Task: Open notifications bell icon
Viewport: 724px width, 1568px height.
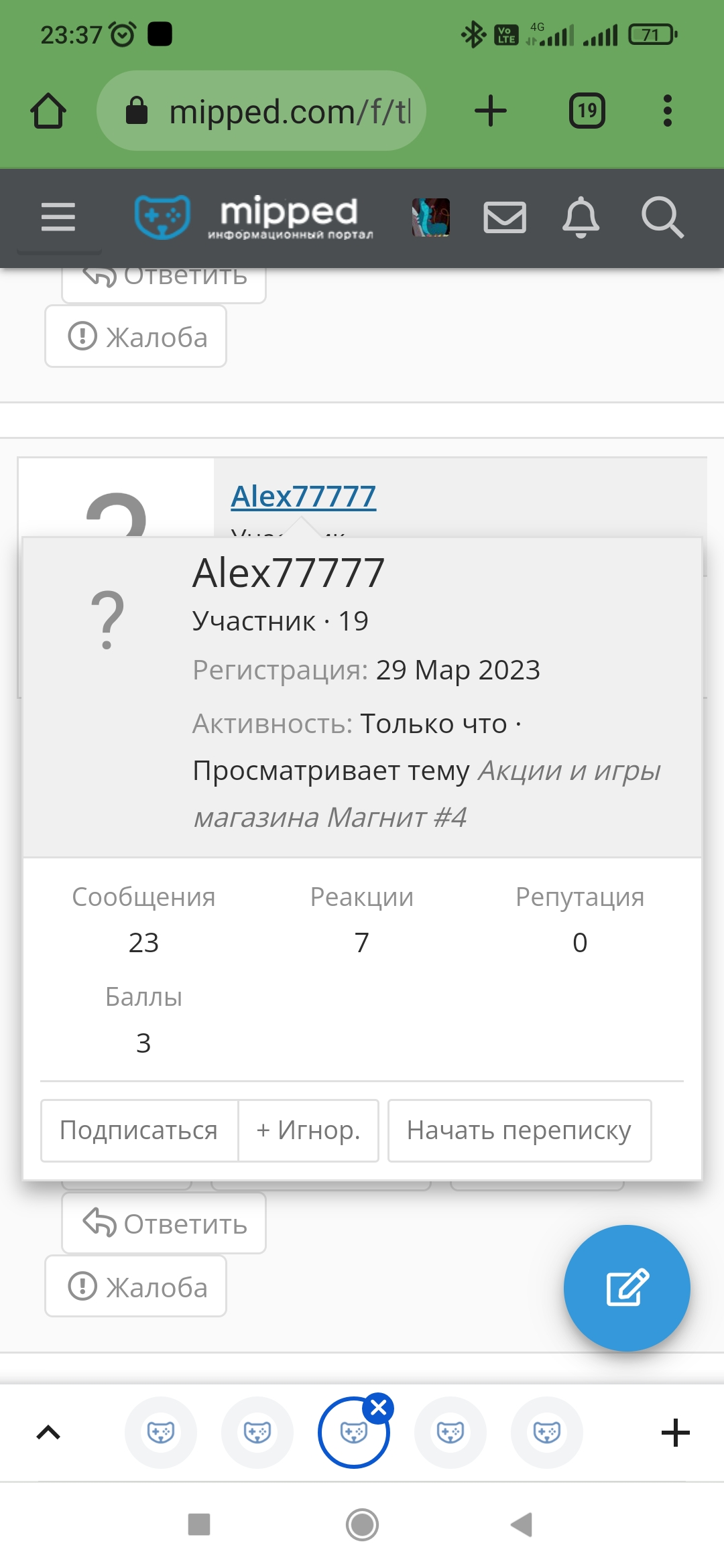Action: pos(581,217)
